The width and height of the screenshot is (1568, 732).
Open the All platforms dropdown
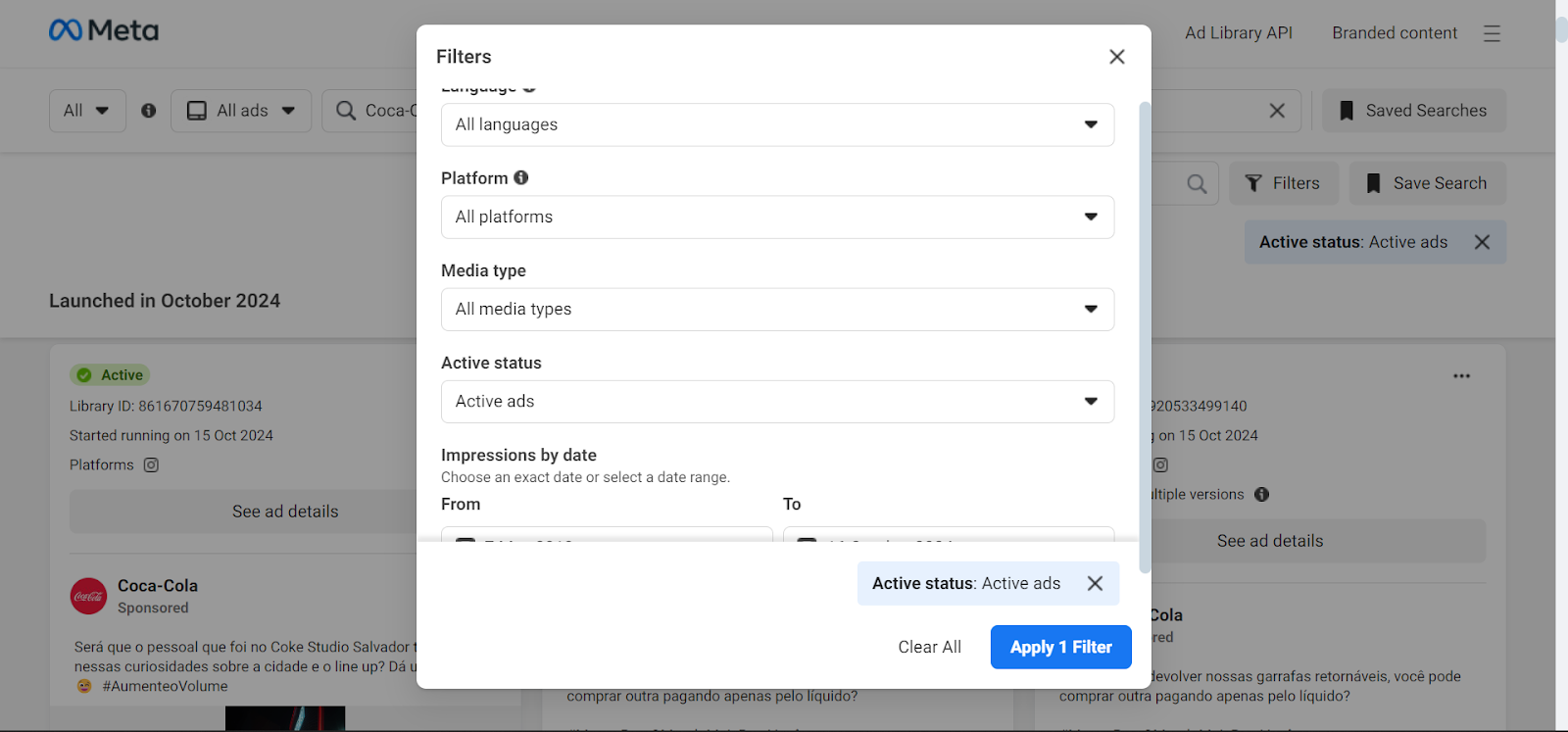777,217
